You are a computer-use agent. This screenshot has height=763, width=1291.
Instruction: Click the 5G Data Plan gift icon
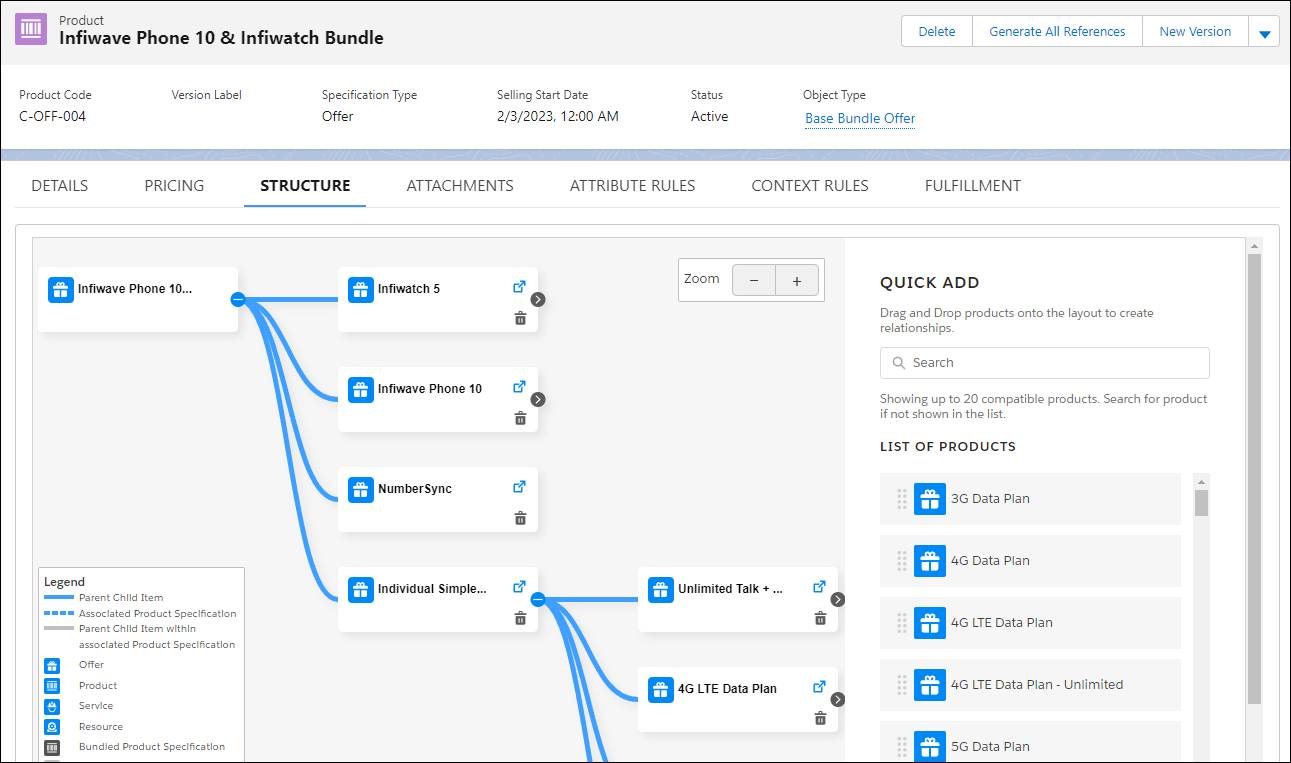[930, 747]
